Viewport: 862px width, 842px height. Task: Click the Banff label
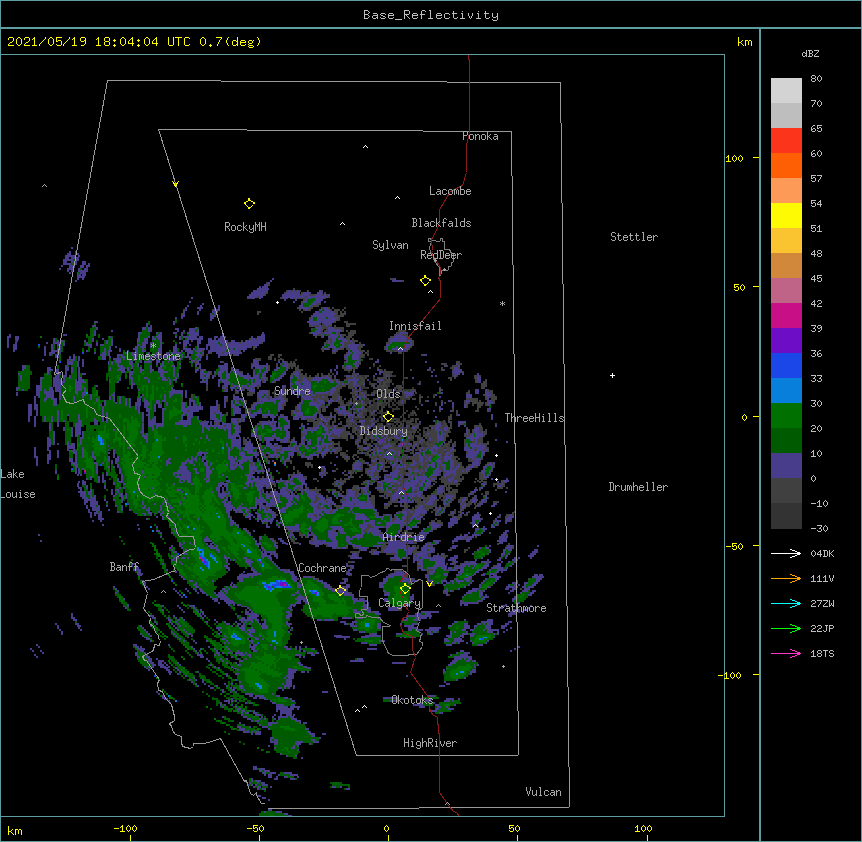pyautogui.click(x=124, y=567)
